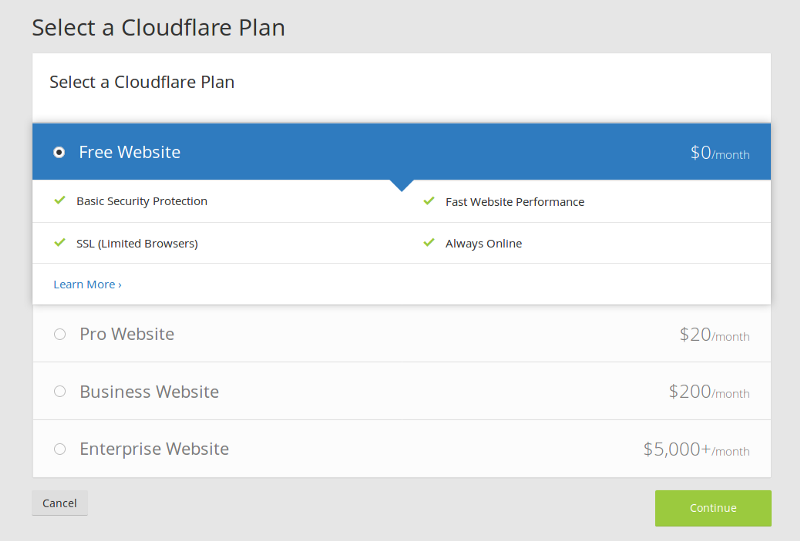Cancel the plan selection
This screenshot has width=800, height=541.
pos(60,503)
